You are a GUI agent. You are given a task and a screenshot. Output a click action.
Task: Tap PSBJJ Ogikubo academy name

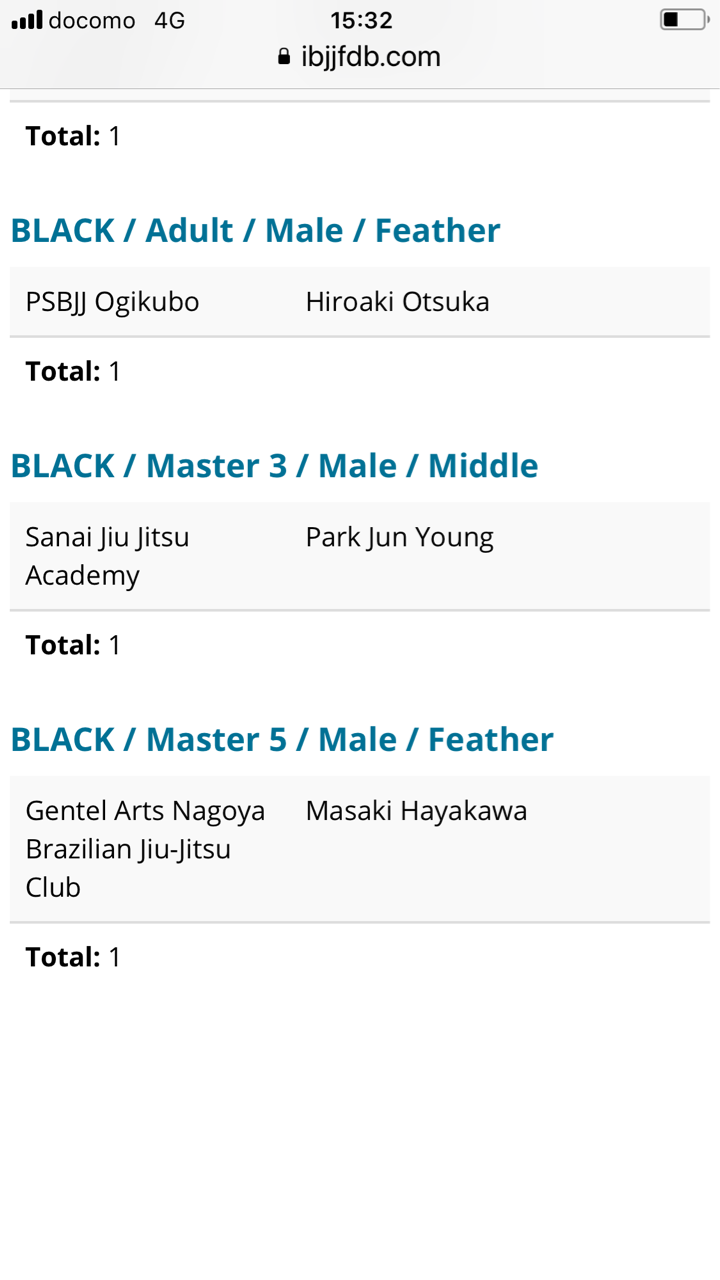coord(112,302)
